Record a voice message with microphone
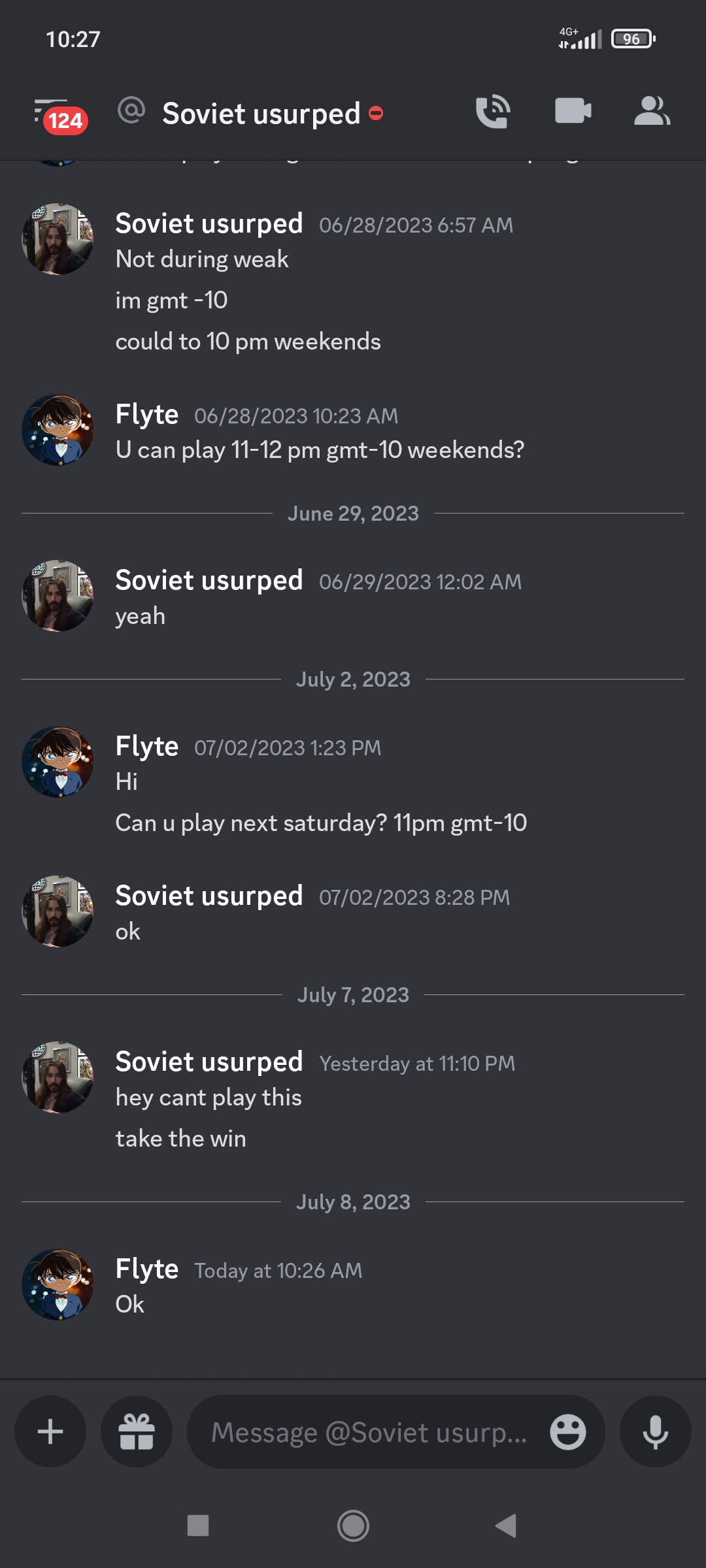The height and width of the screenshot is (1568, 706). pyautogui.click(x=655, y=1431)
